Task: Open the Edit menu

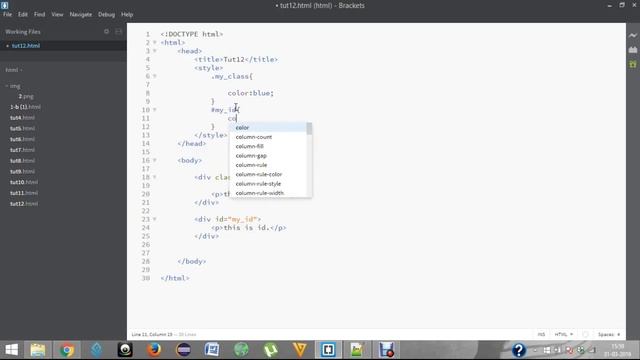Action: 22,14
